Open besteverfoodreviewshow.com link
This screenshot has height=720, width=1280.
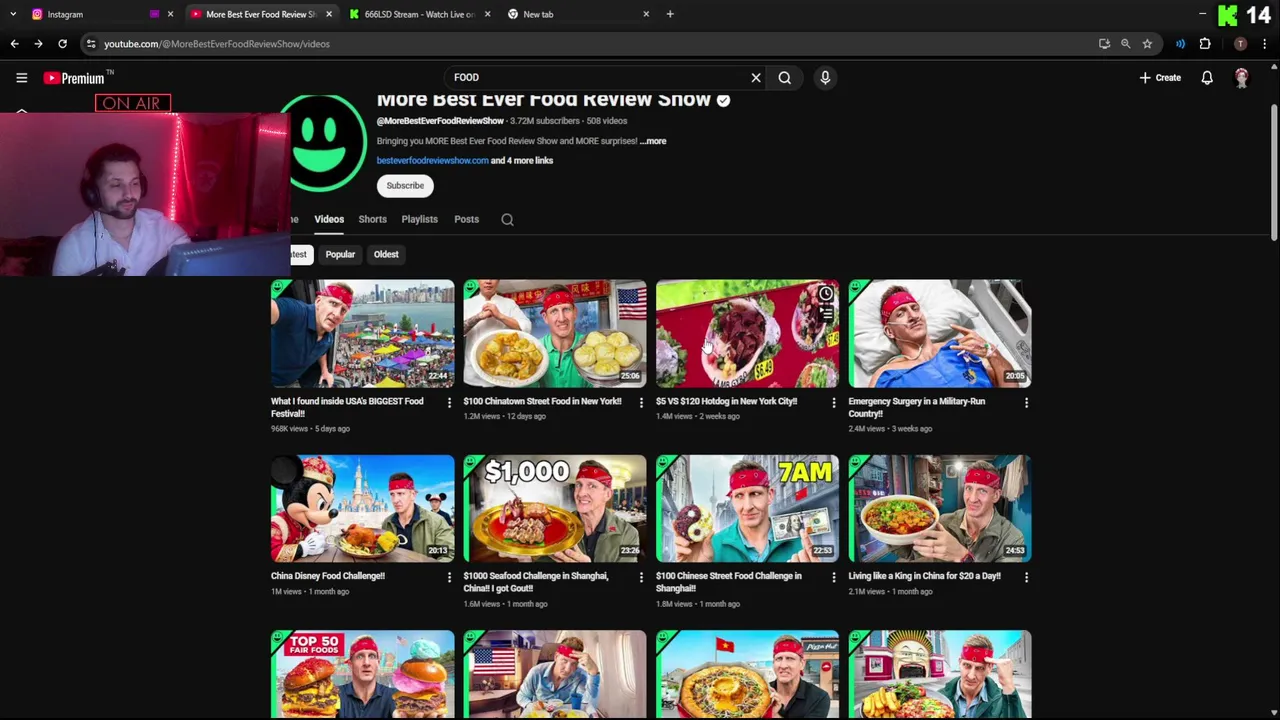[432, 160]
